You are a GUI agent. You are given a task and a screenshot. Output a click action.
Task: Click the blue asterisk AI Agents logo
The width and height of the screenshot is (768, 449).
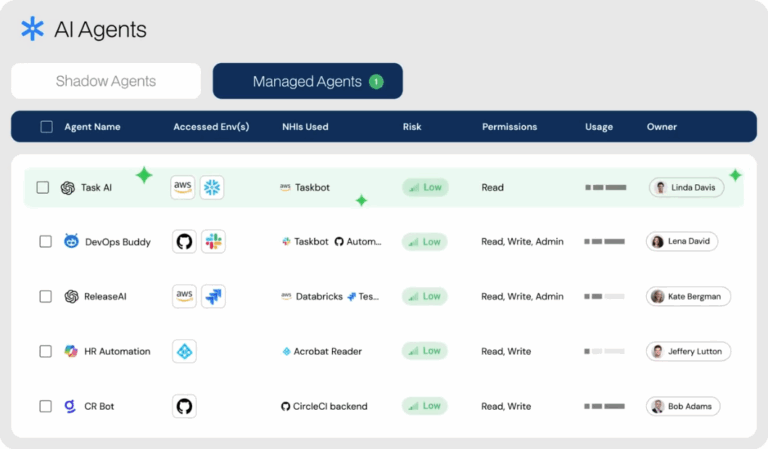coord(33,29)
